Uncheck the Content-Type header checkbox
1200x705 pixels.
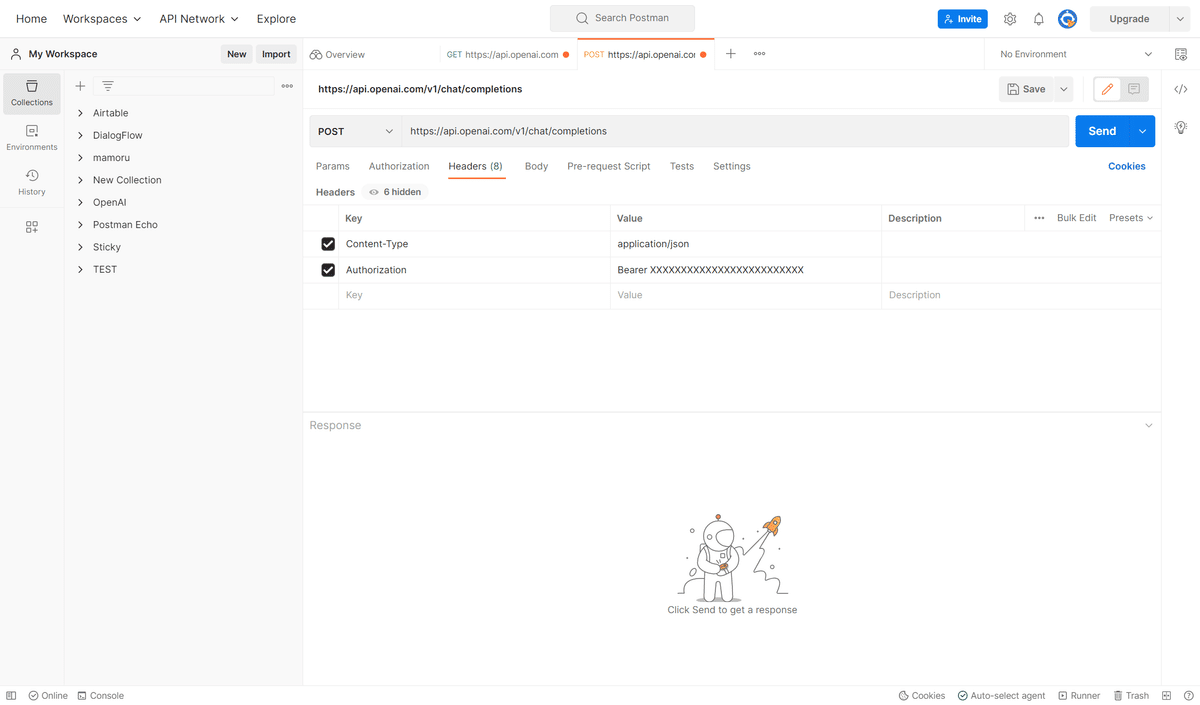328,244
